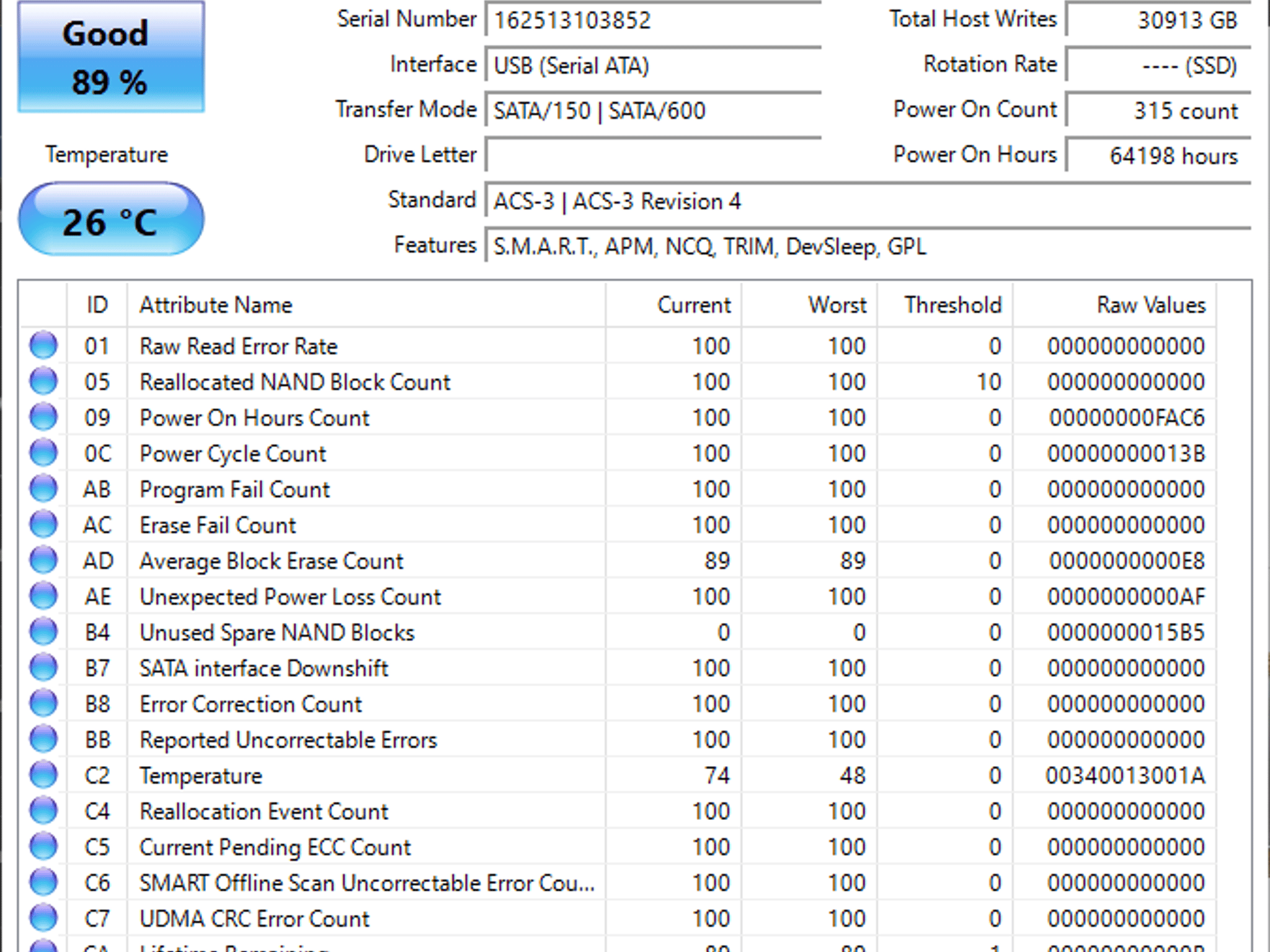Click raw value 0000000000AF
This screenshot has height=952, width=1270.
click(1127, 597)
